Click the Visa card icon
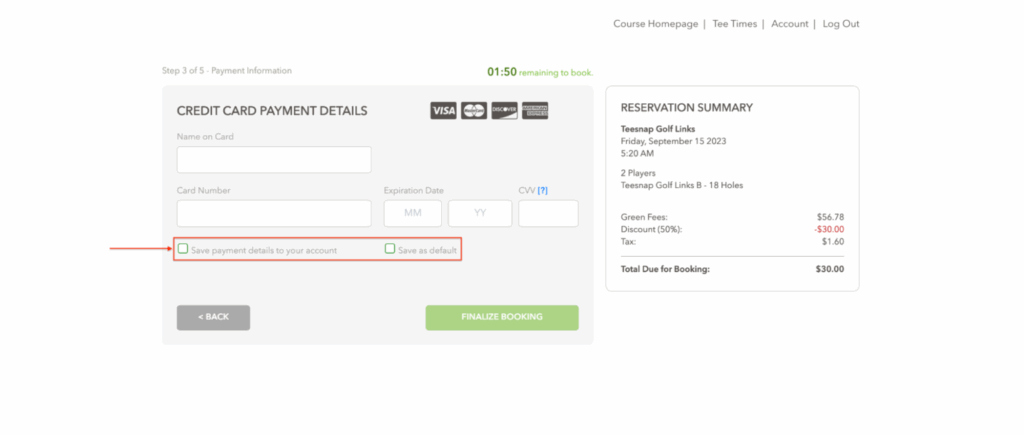 tap(444, 111)
